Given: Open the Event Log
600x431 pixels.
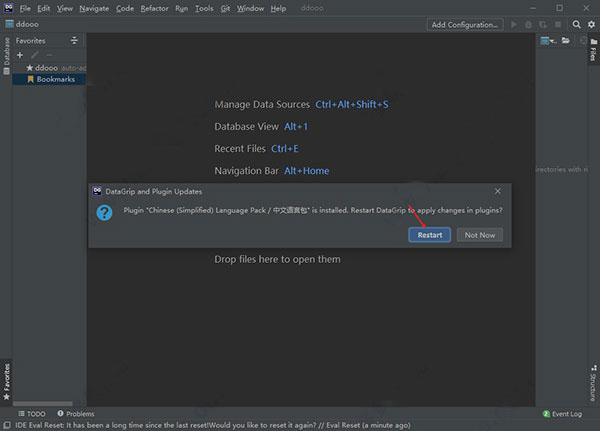Looking at the screenshot, I should click(562, 414).
